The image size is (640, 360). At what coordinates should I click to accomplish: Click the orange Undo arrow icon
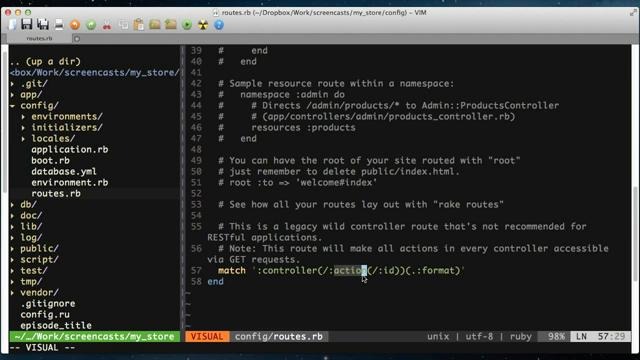click(75, 25)
